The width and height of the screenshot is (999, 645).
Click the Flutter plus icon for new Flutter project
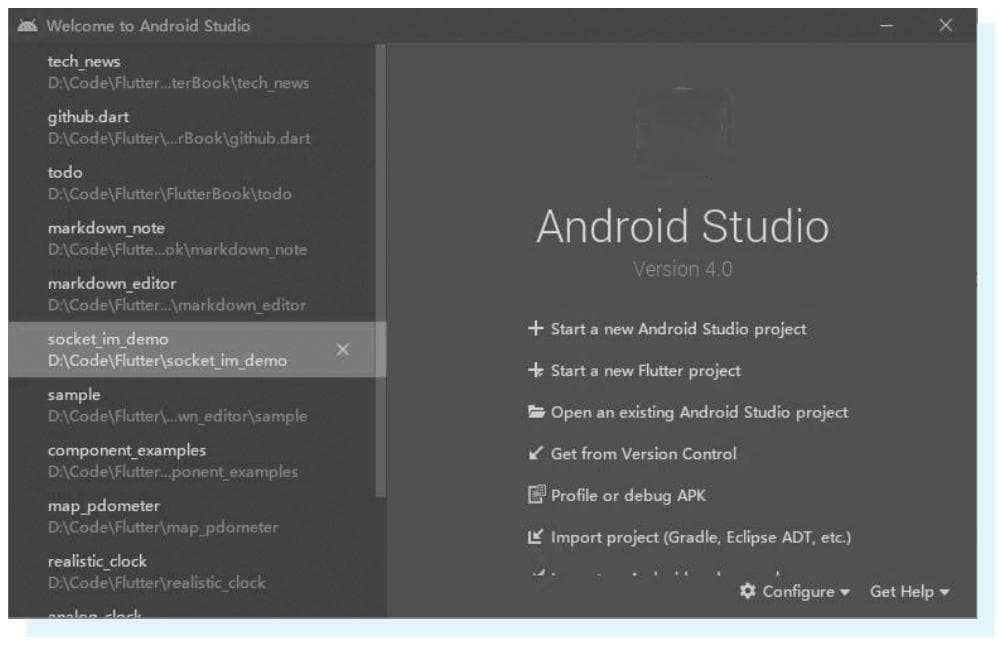click(535, 370)
